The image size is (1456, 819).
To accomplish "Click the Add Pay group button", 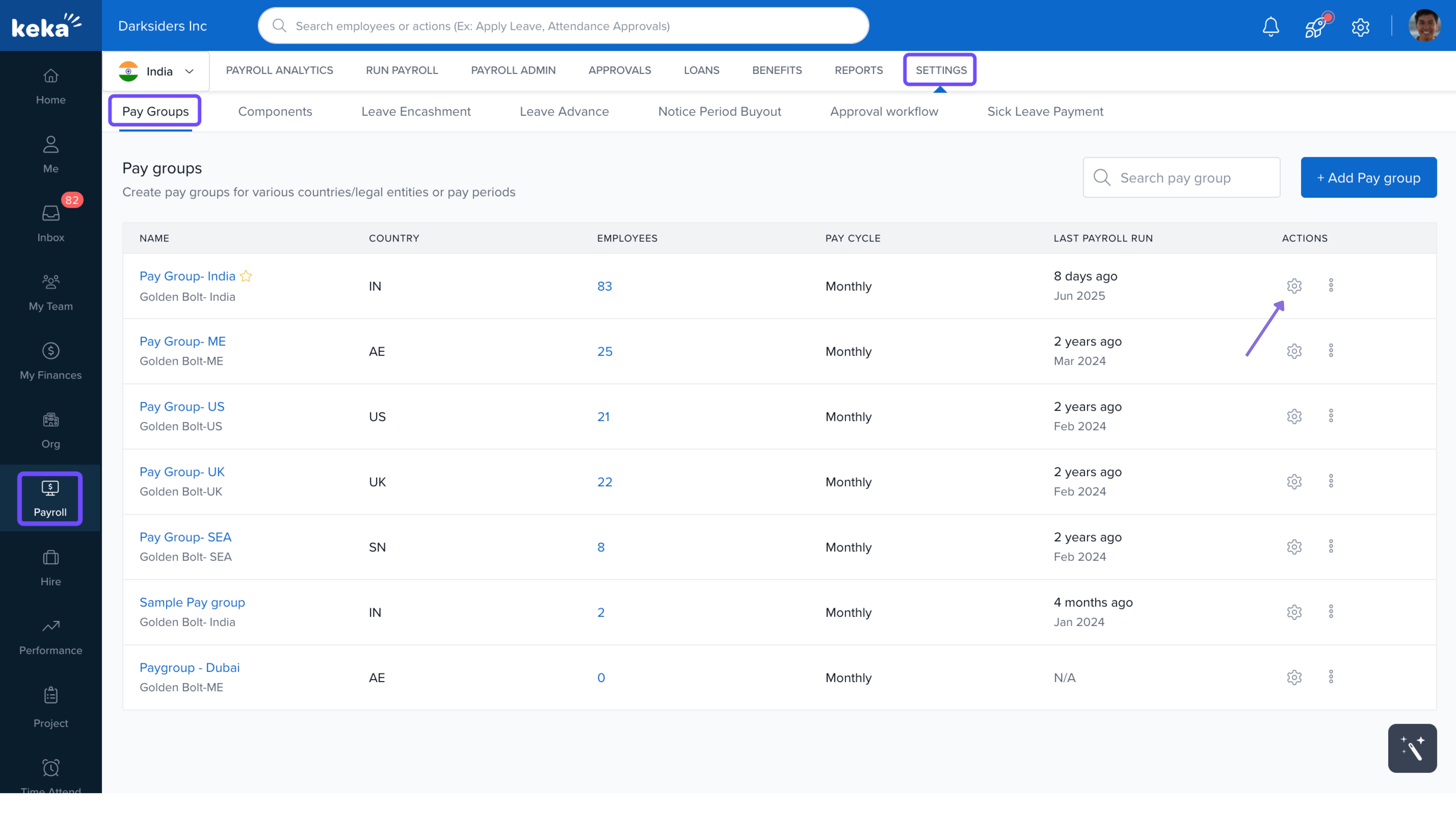I will pyautogui.click(x=1368, y=177).
